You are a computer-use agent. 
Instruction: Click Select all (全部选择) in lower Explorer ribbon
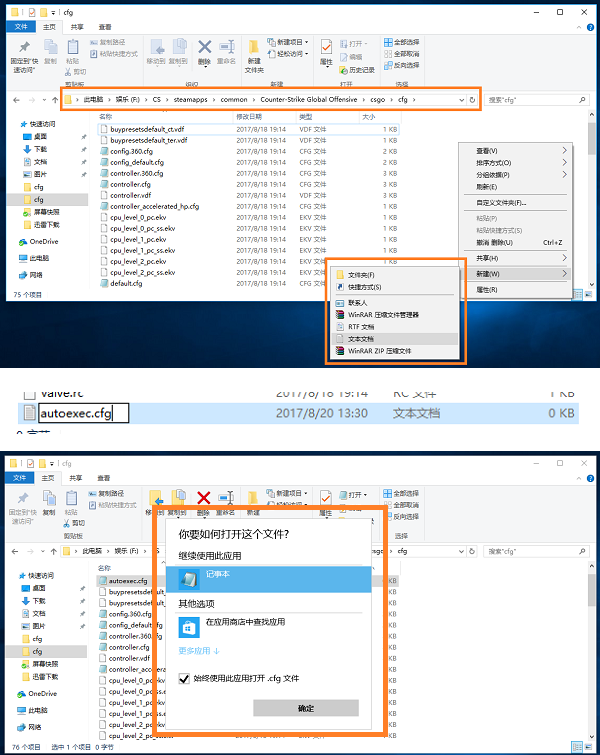click(401, 493)
